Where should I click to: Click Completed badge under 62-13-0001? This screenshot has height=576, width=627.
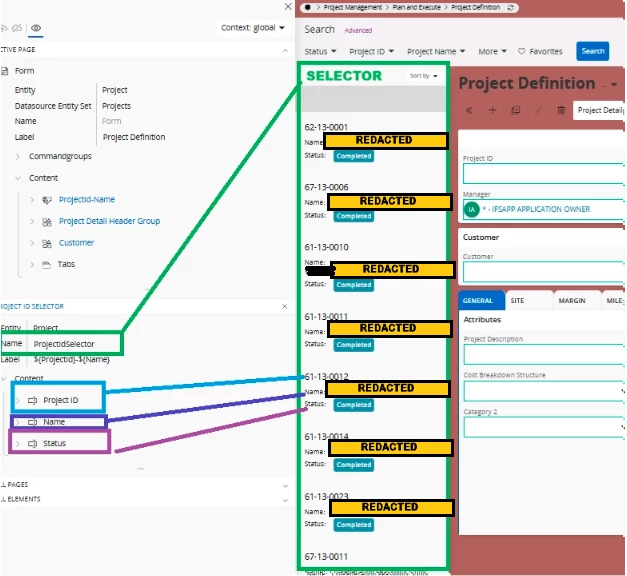(x=354, y=156)
